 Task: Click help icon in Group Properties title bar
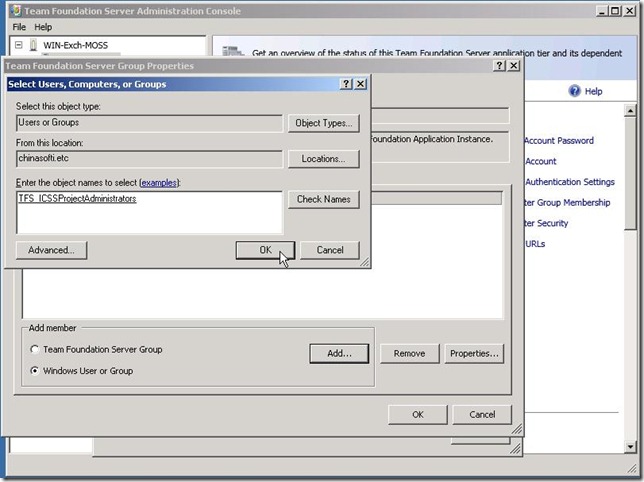[499, 66]
